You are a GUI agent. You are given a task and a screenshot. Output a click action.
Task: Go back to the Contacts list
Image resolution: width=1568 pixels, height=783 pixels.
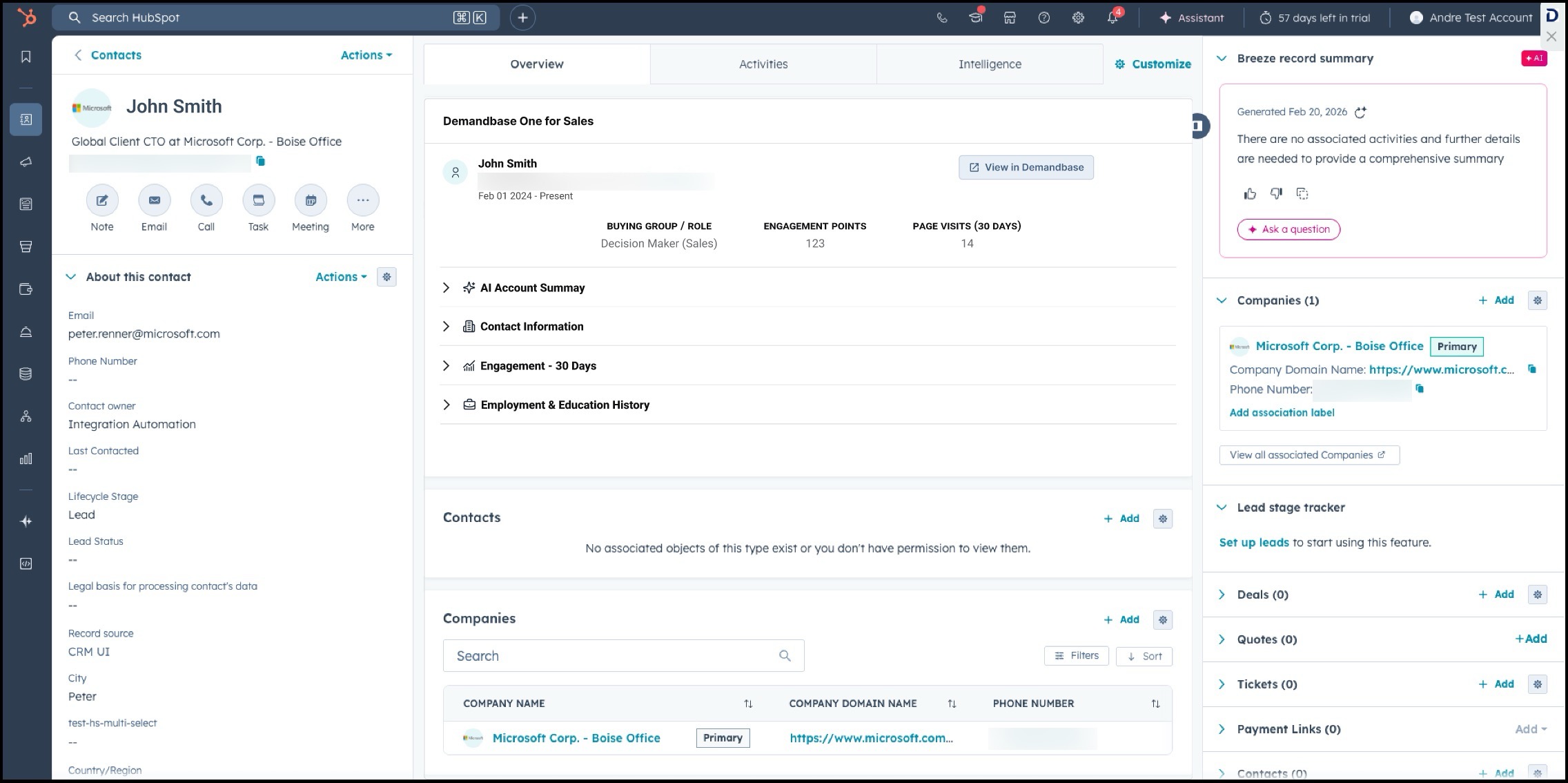pos(108,55)
